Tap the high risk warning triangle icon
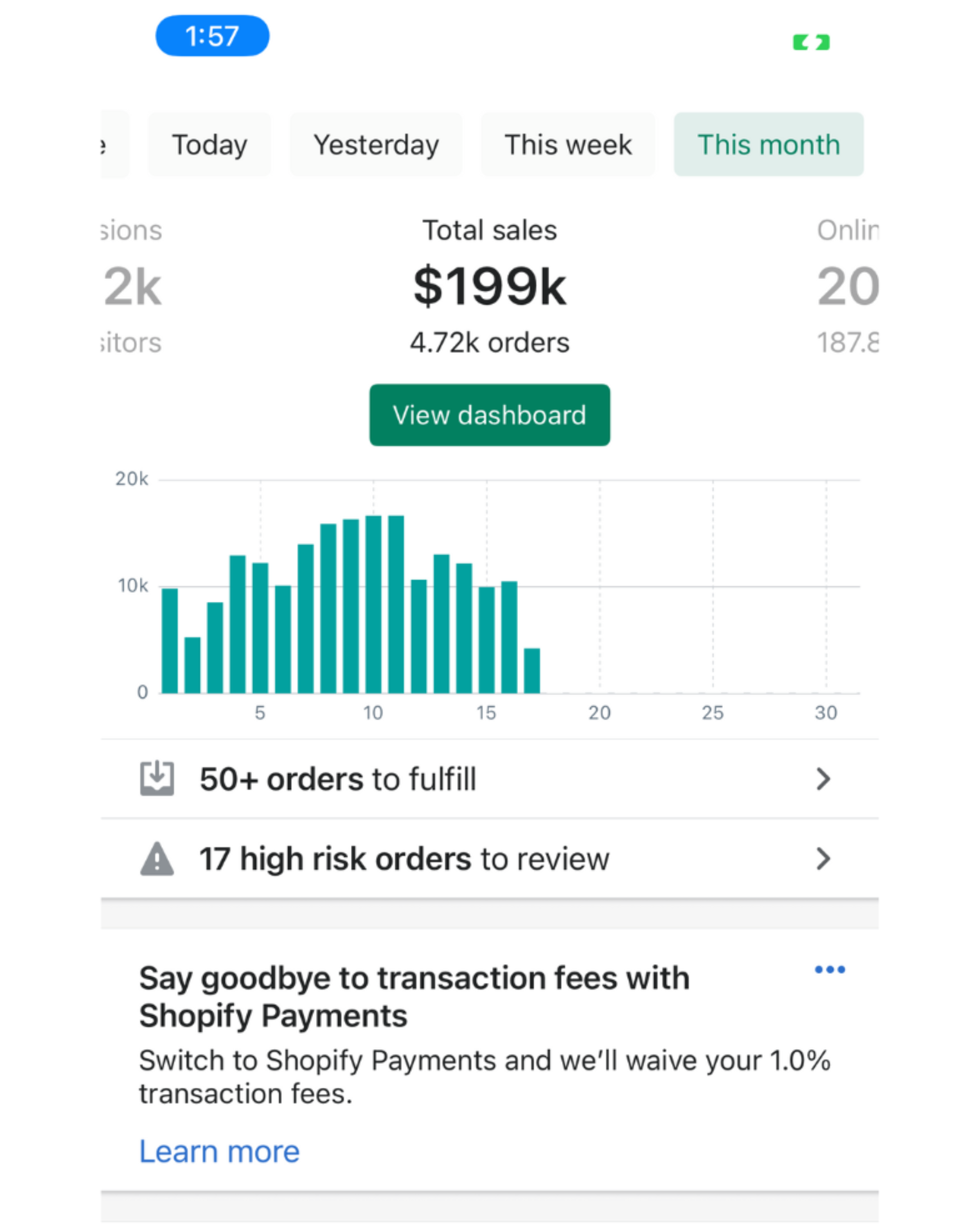980x1225 pixels. point(157,859)
